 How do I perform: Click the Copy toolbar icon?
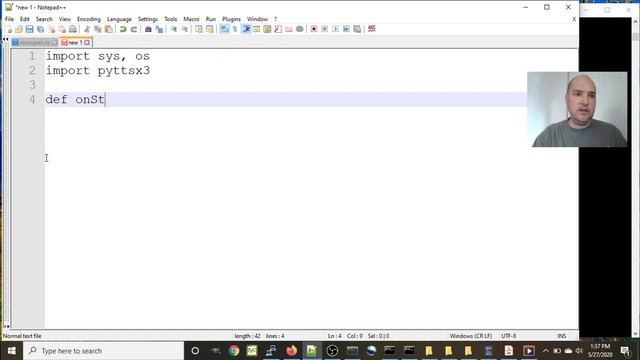[98, 29]
